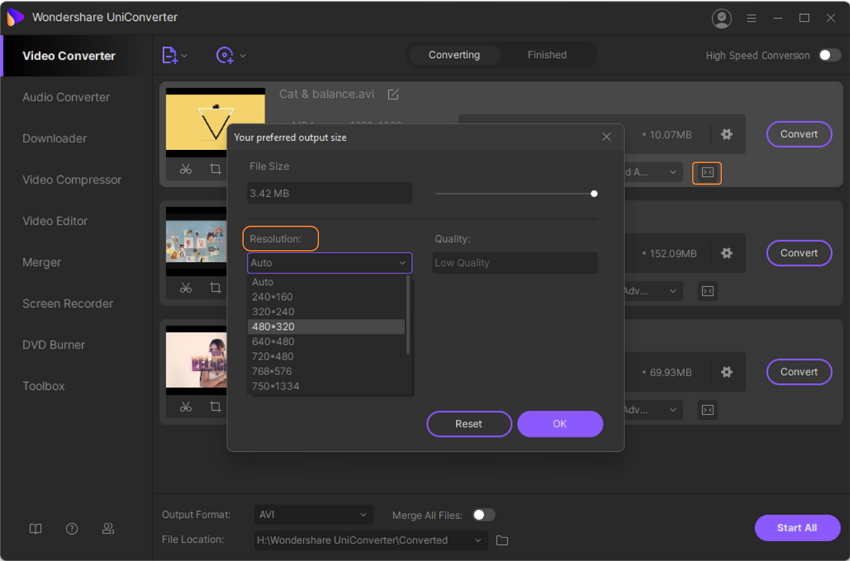Image resolution: width=850 pixels, height=561 pixels.
Task: Click the Reset button in dialog
Action: coord(469,424)
